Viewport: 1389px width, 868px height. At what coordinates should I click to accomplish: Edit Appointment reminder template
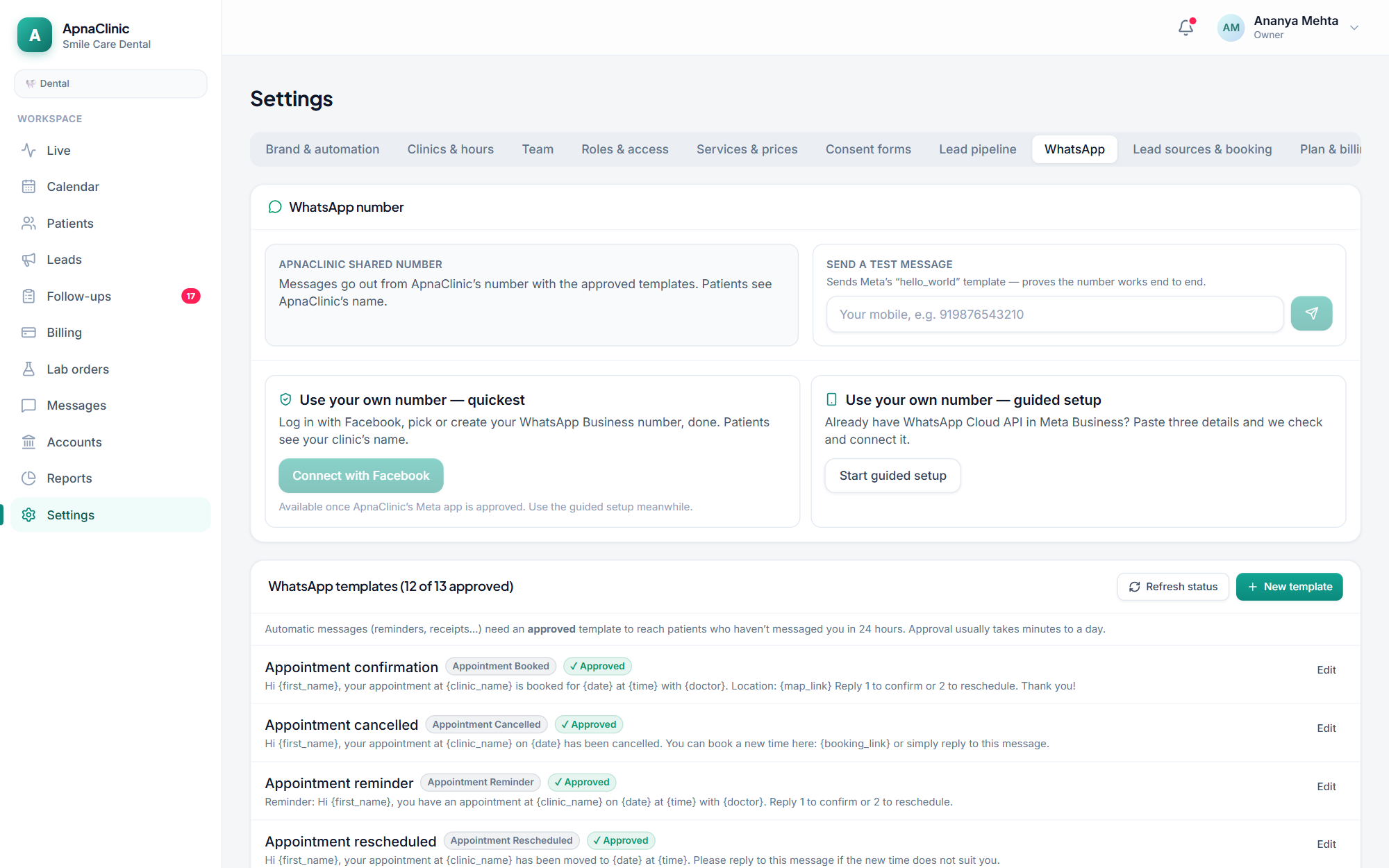pyautogui.click(x=1326, y=787)
